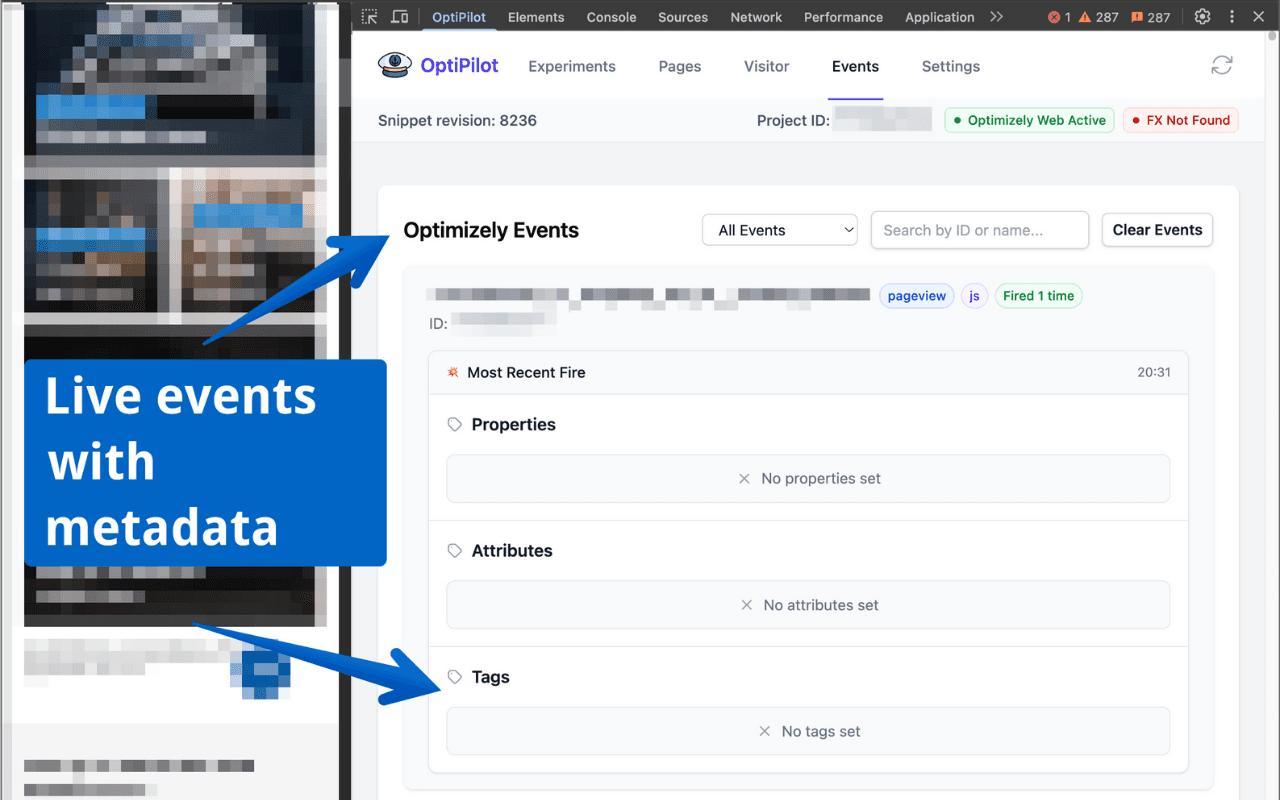Open the Console DevTools tab

click(x=611, y=17)
